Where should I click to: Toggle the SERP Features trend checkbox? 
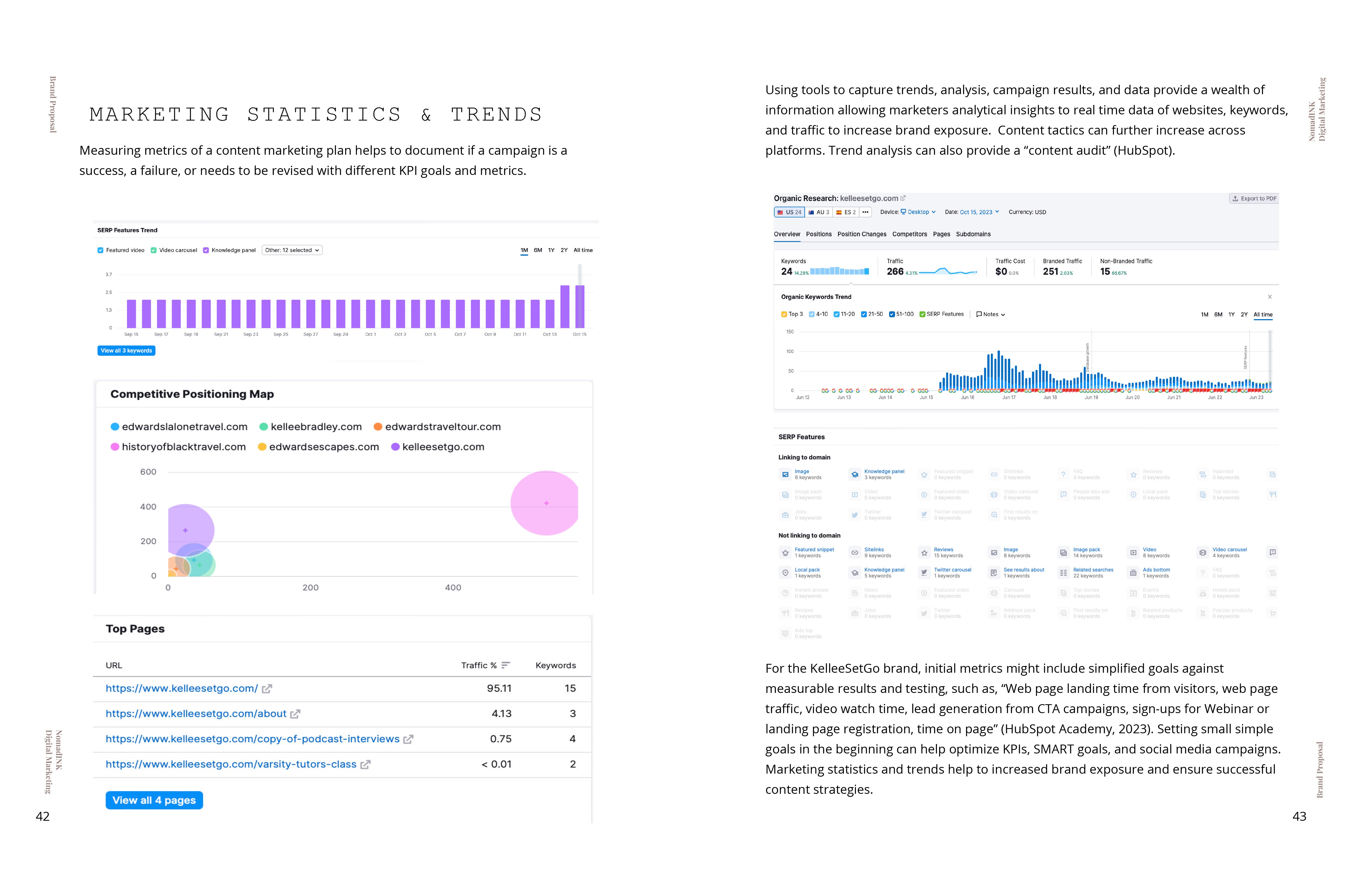[x=922, y=314]
